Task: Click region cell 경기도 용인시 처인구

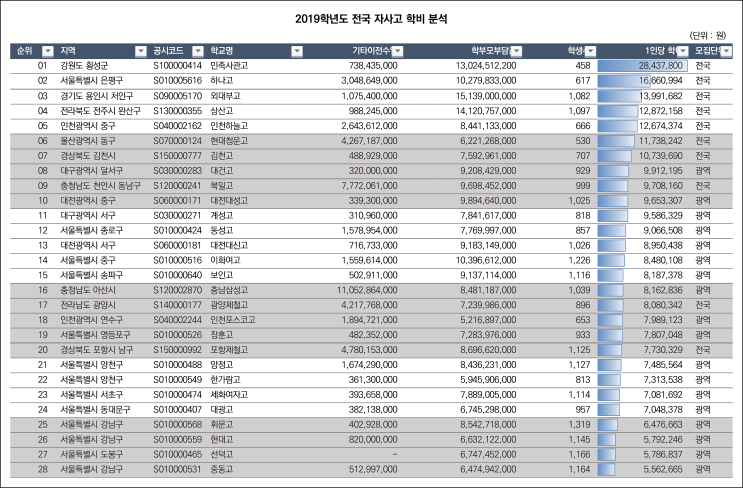Action: click(x=97, y=96)
